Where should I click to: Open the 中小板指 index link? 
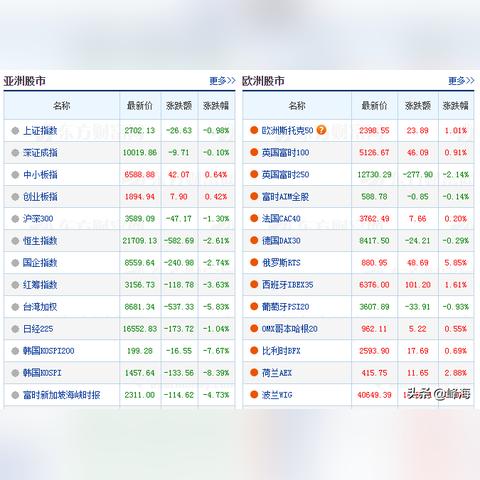point(40,175)
